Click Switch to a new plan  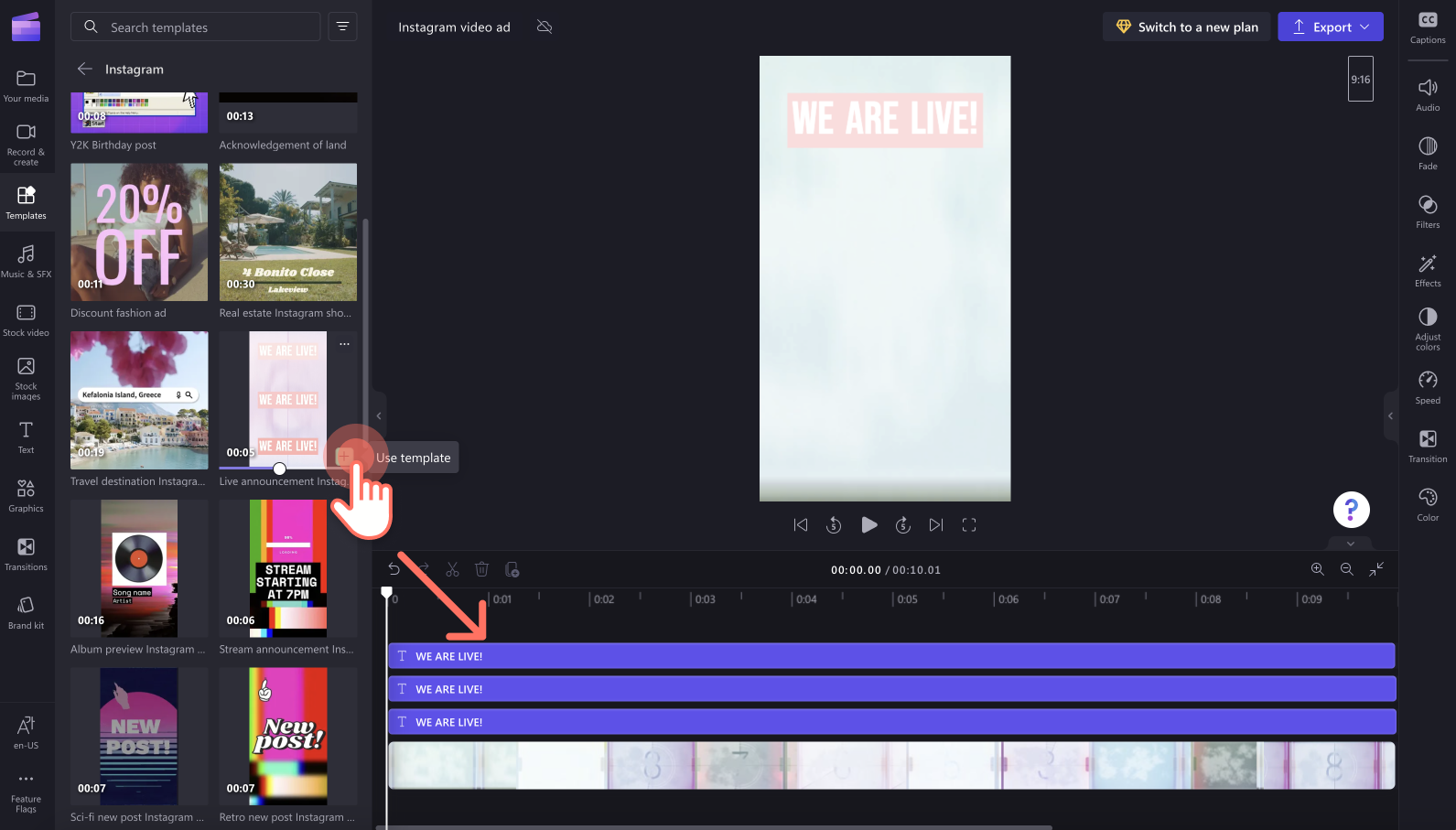coord(1186,27)
